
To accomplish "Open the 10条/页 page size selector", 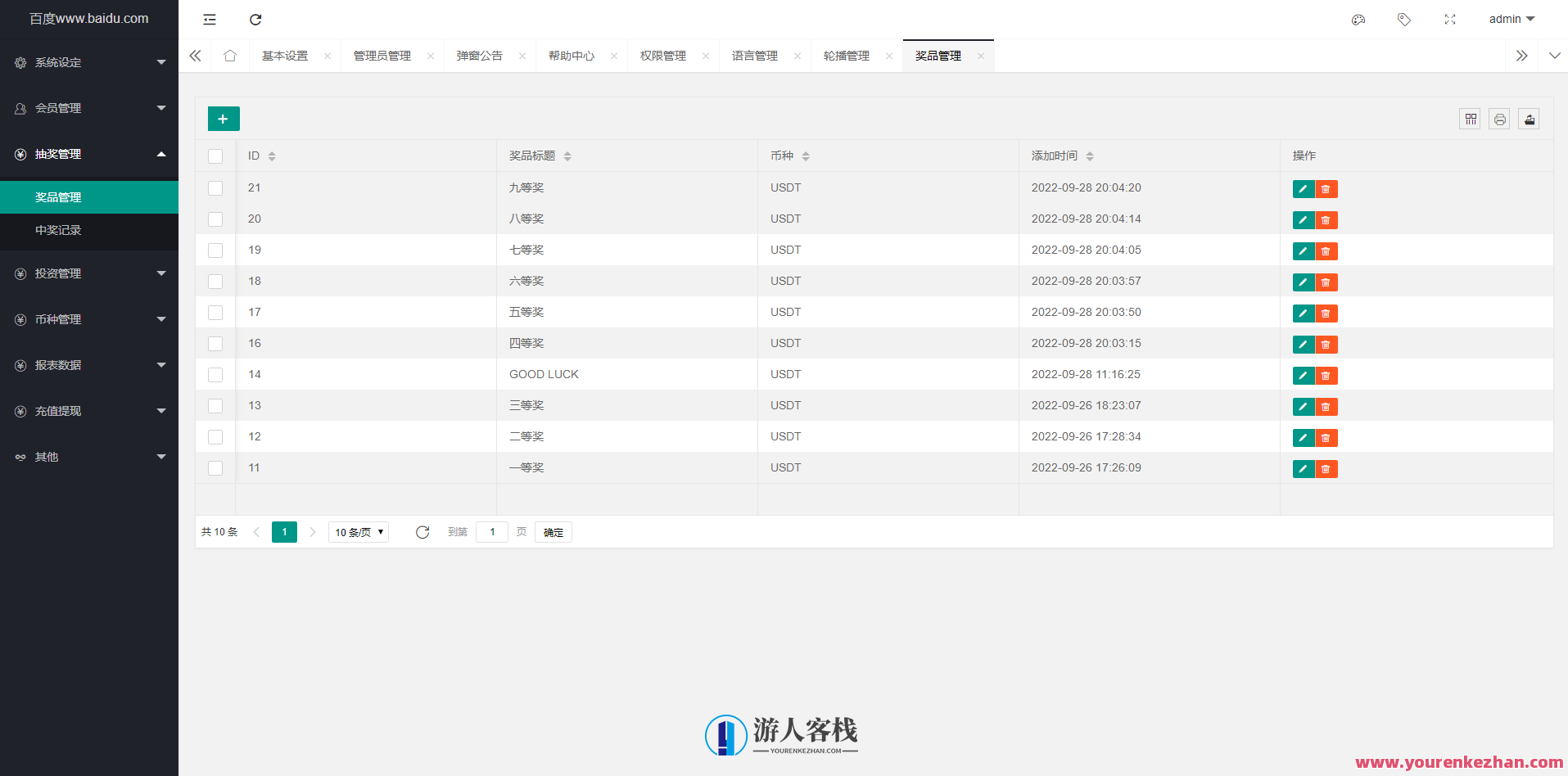I will coord(358,532).
